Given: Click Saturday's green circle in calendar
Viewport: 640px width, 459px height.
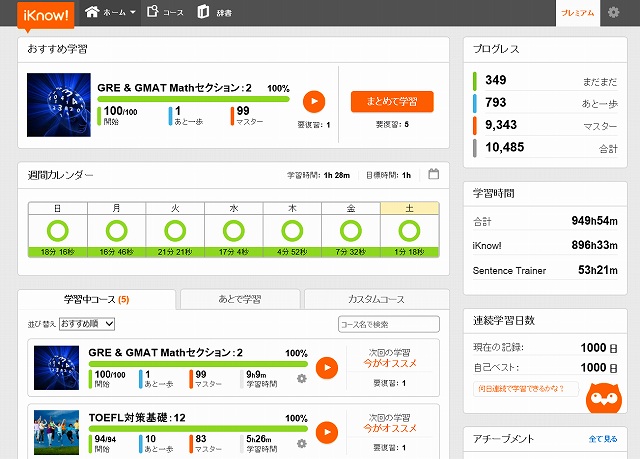Looking at the screenshot, I should point(409,231).
